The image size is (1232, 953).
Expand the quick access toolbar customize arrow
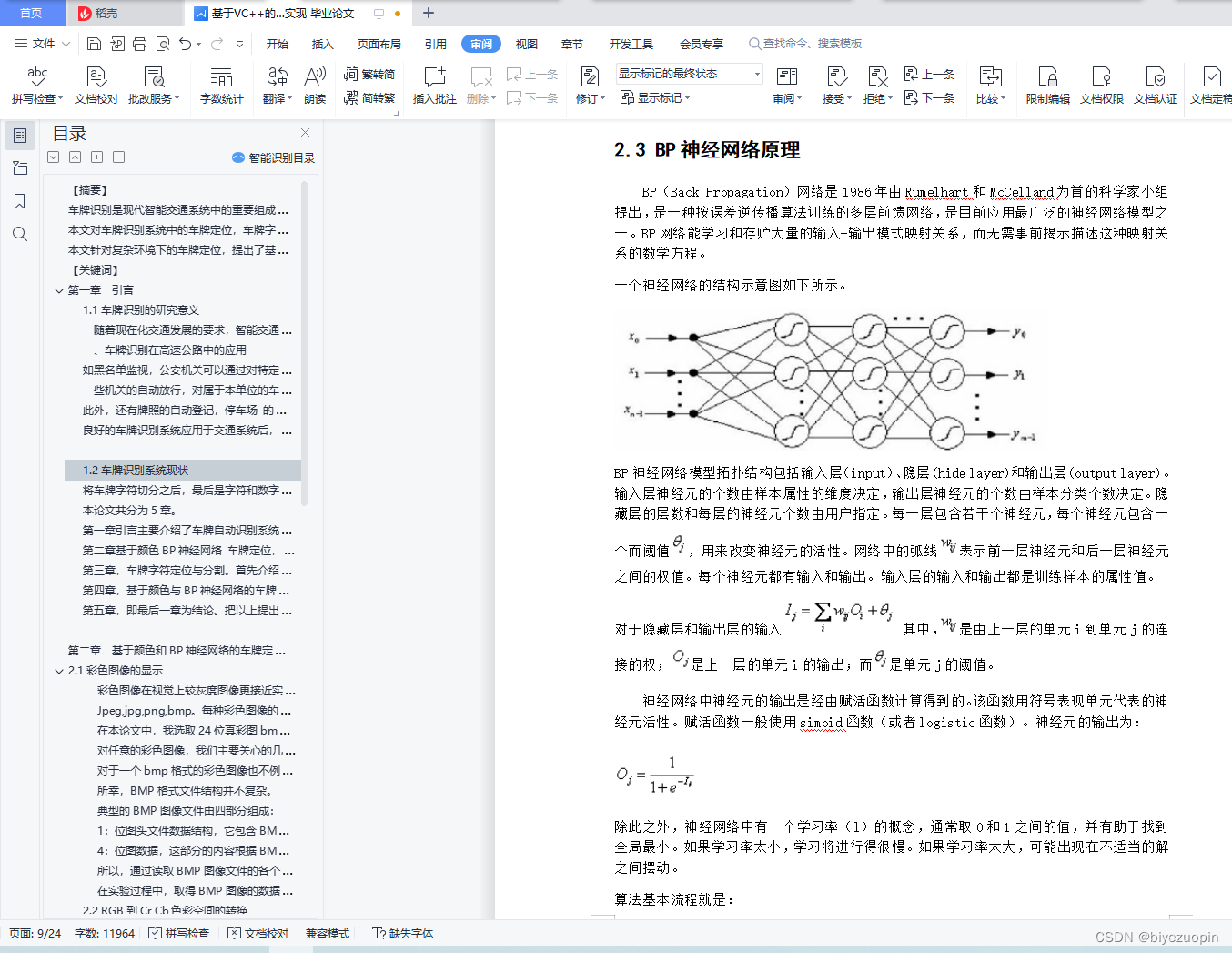pos(239,44)
